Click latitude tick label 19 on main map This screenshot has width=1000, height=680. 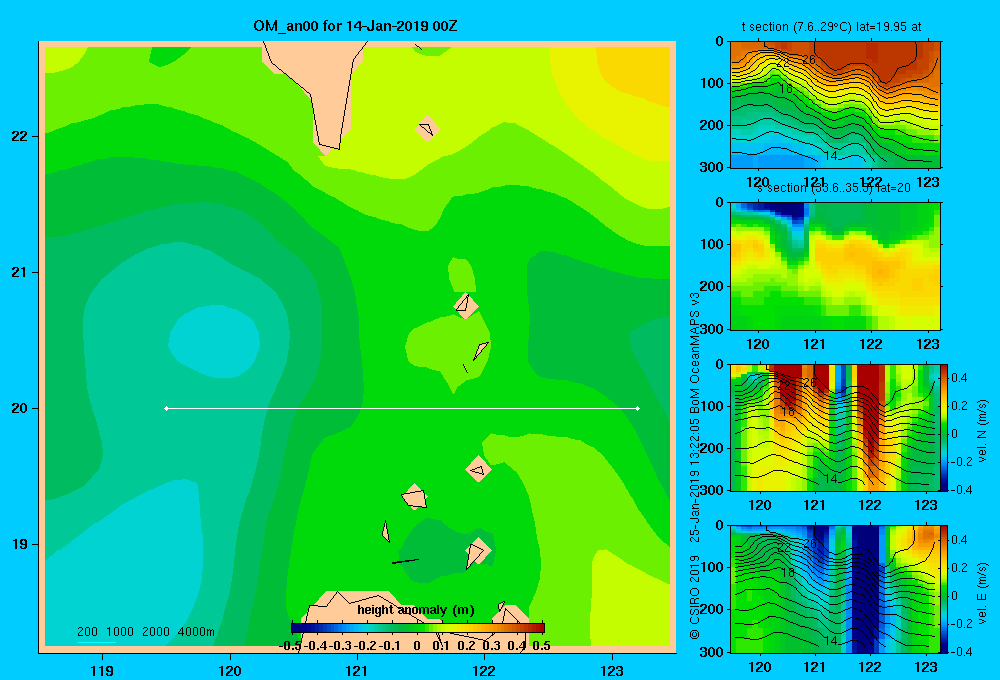click(20, 544)
